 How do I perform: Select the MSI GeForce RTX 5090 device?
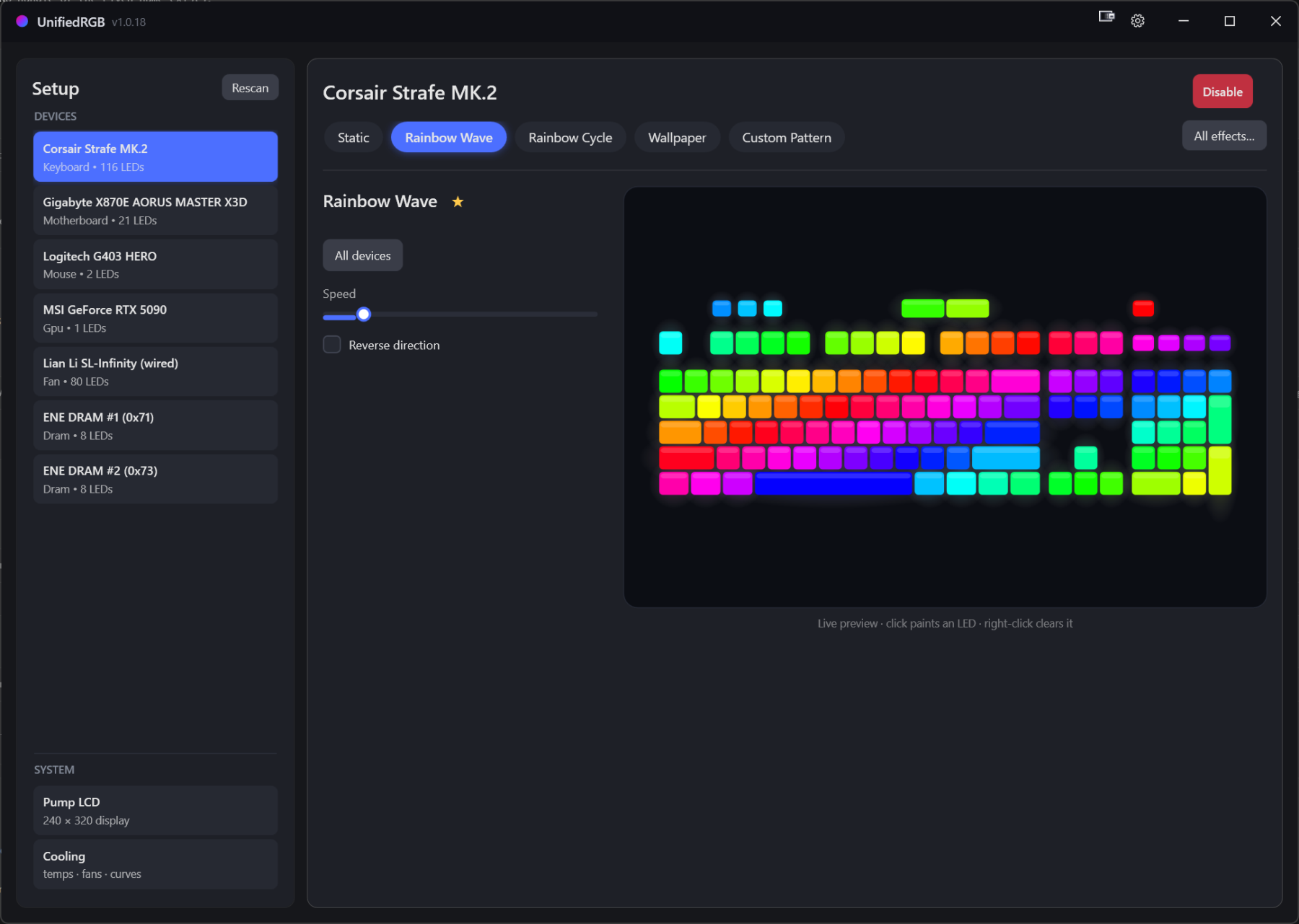point(155,318)
